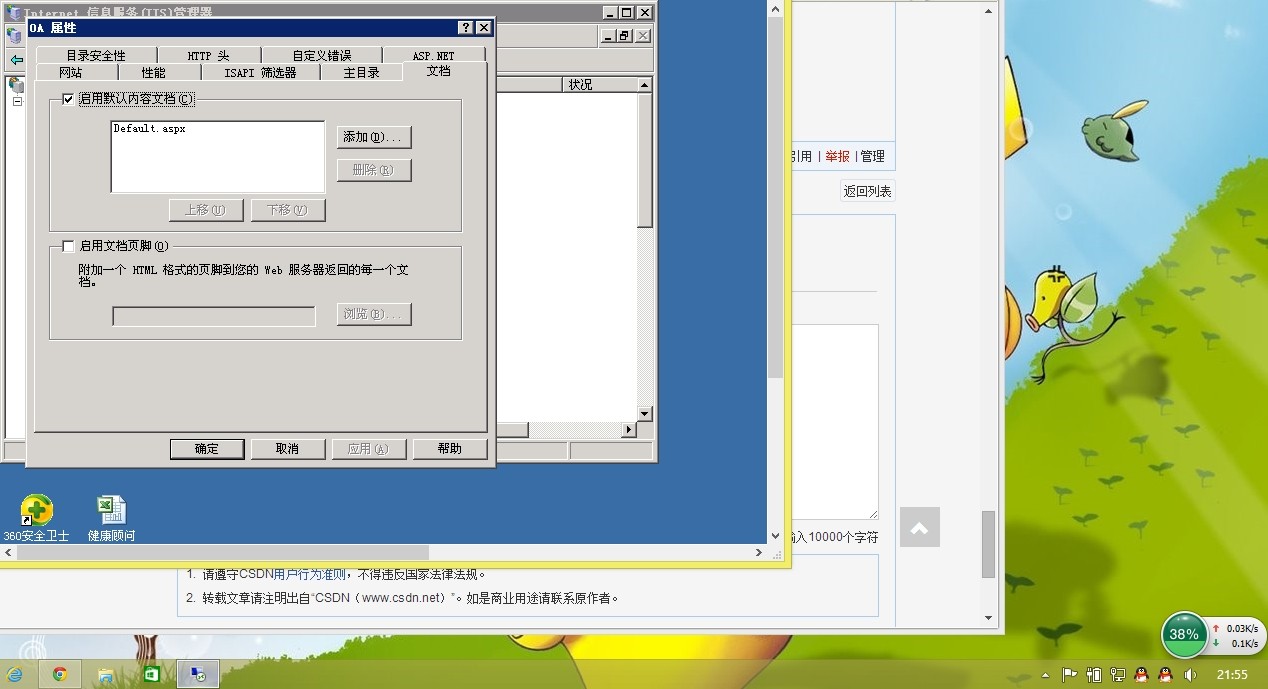Click the 应用 button
The width and height of the screenshot is (1268, 689).
pyautogui.click(x=369, y=449)
